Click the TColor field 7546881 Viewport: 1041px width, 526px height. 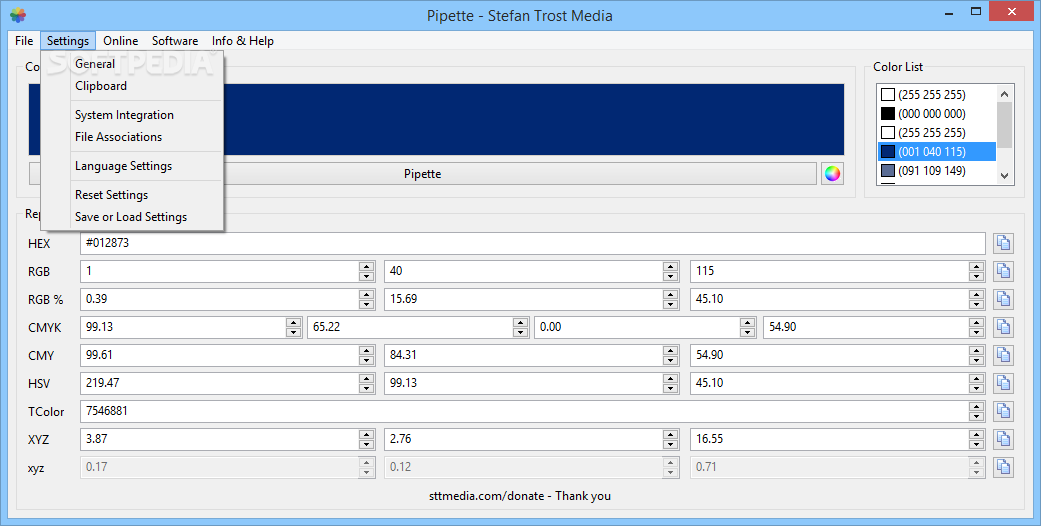click(524, 411)
